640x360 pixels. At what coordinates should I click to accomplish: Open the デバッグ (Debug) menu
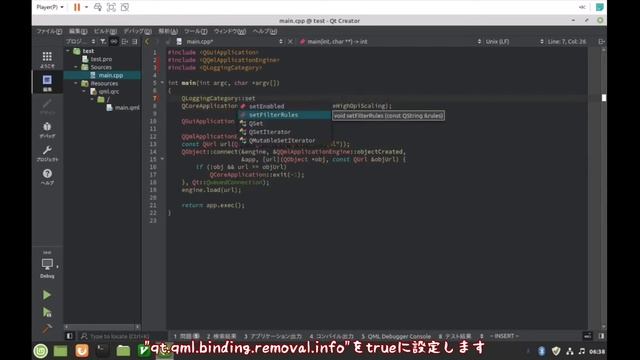tap(137, 31)
